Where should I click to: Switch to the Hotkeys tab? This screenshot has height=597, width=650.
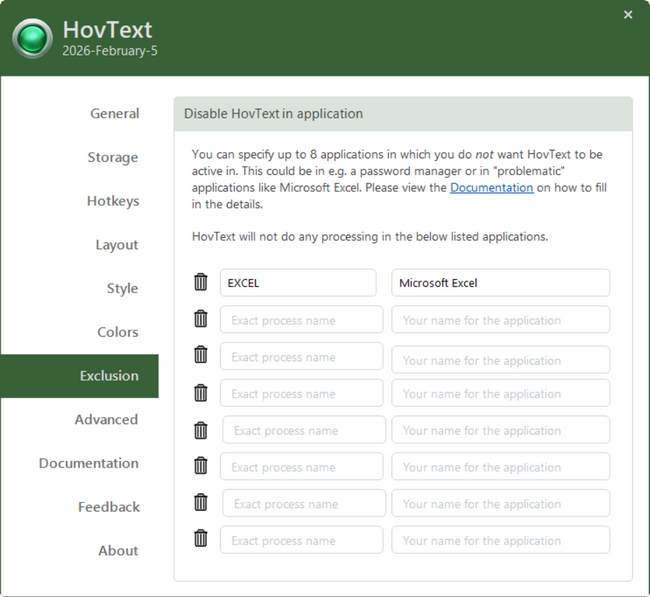point(112,201)
